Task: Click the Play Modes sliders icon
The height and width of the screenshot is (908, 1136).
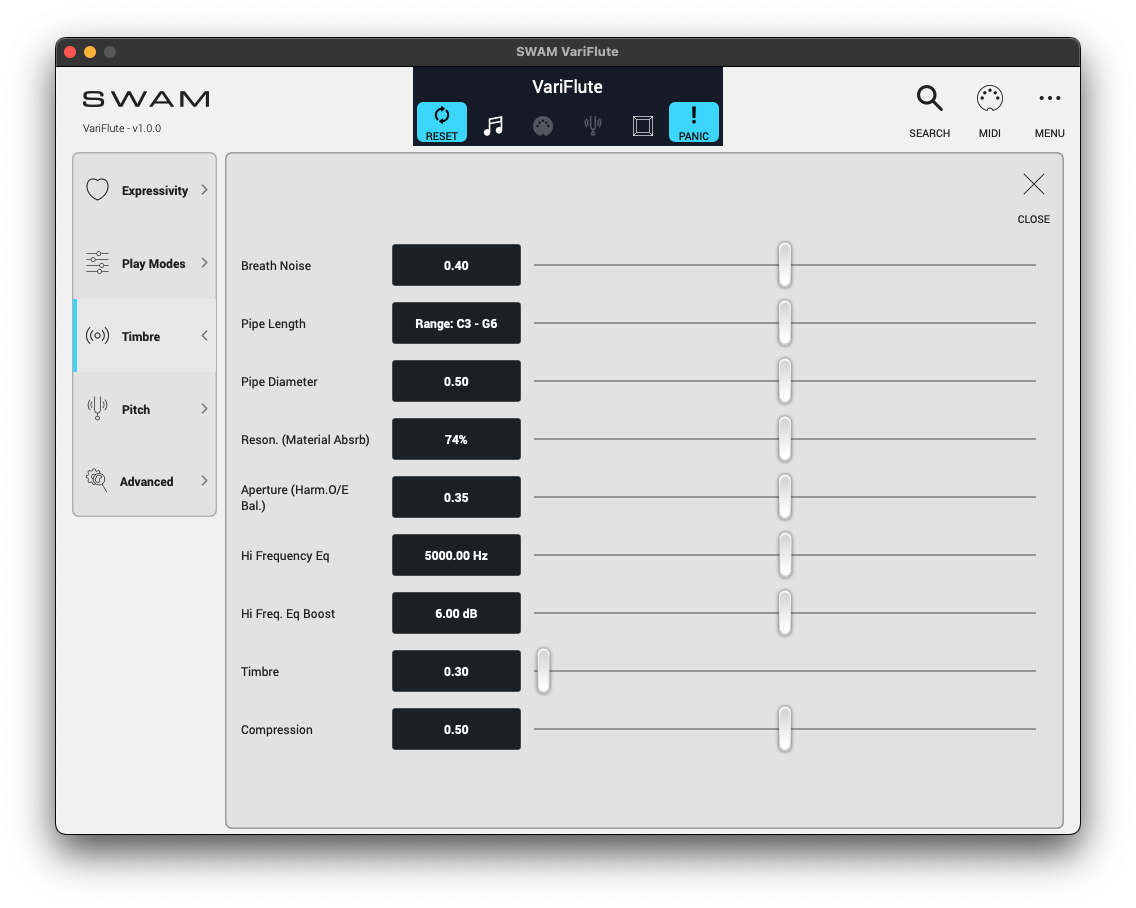Action: (x=97, y=262)
